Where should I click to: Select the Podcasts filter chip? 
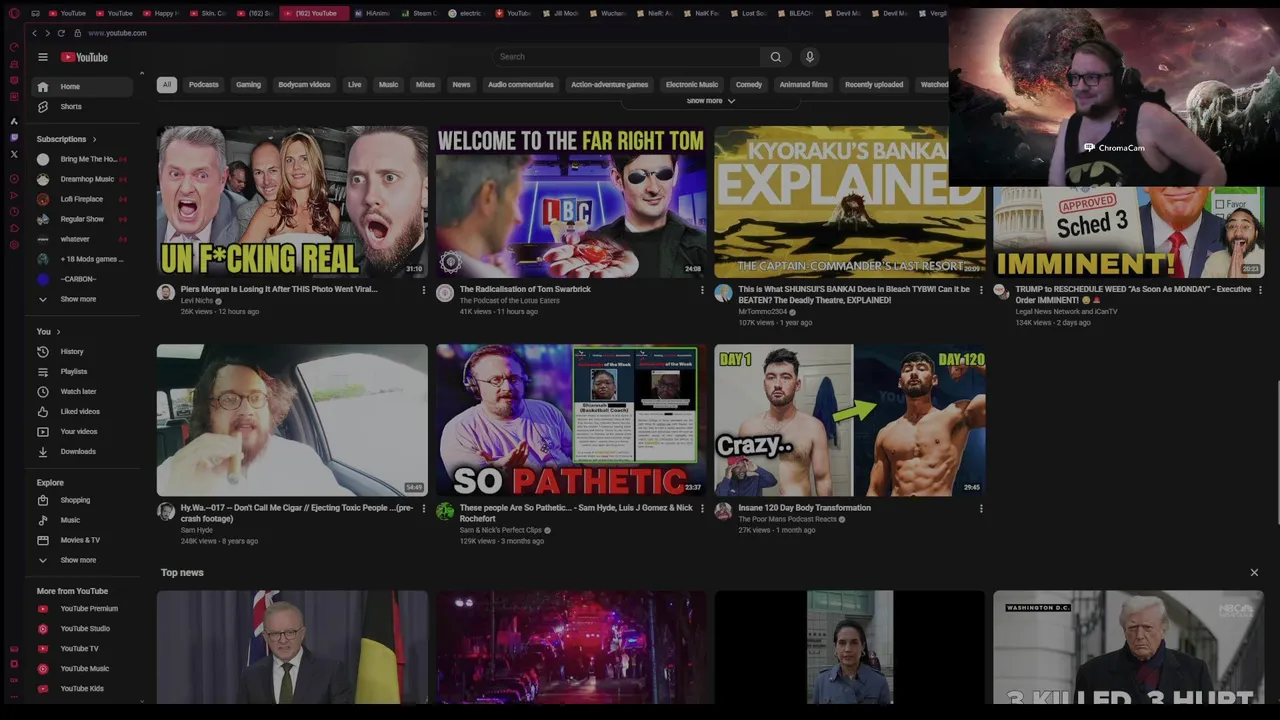[204, 85]
